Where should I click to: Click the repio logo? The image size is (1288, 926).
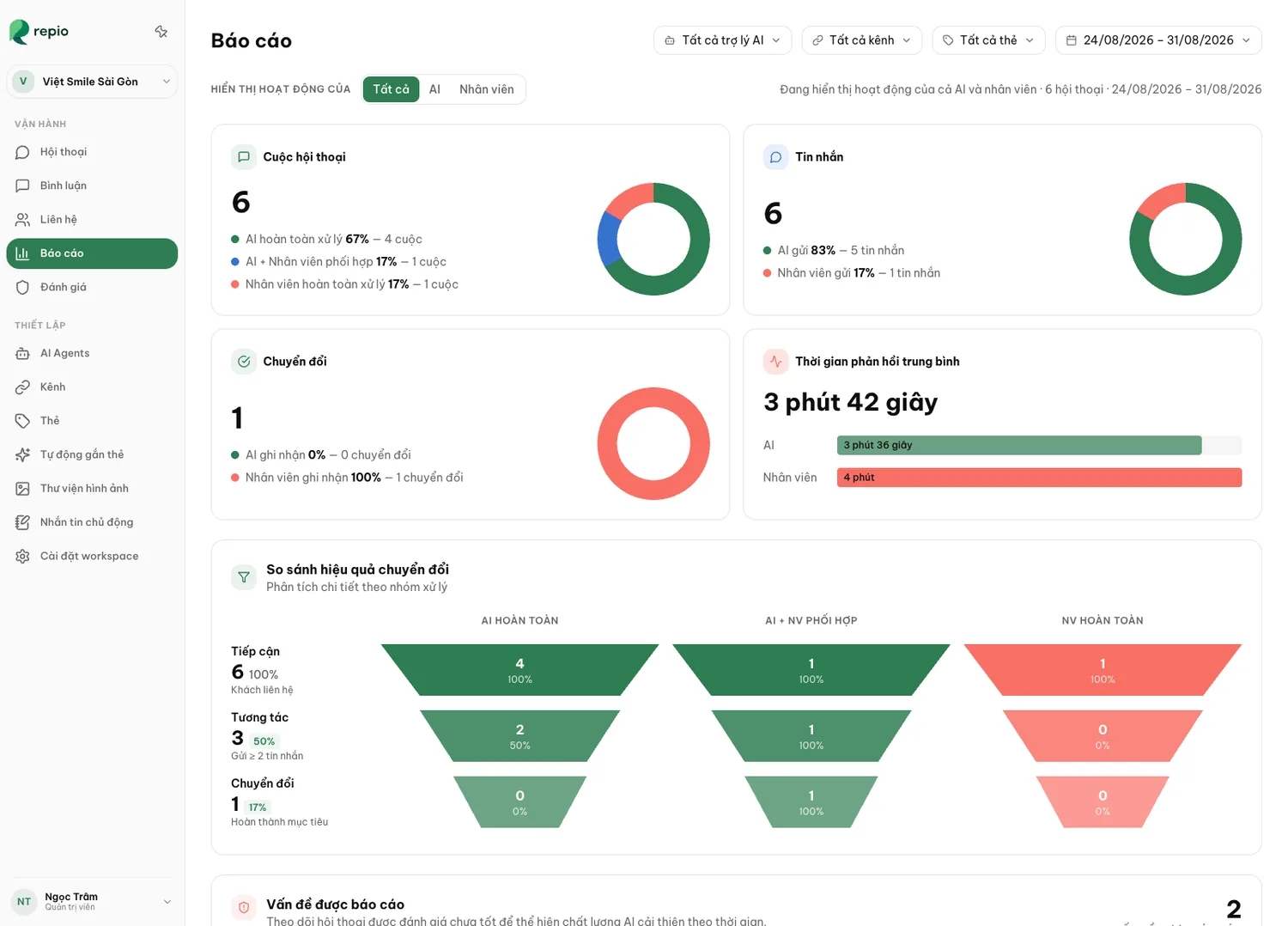point(39,32)
